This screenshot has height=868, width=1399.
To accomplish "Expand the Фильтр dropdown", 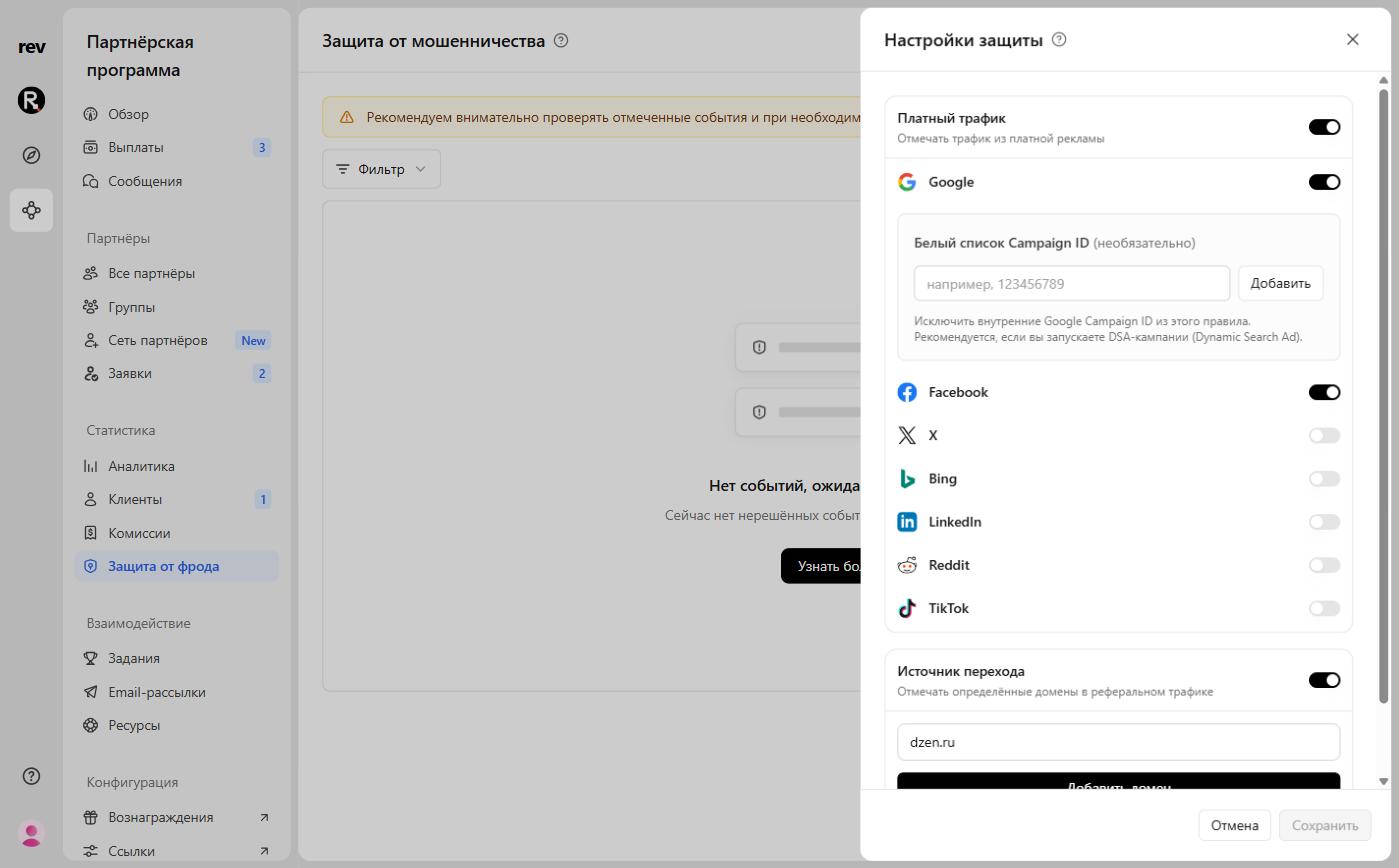I will click(381, 169).
